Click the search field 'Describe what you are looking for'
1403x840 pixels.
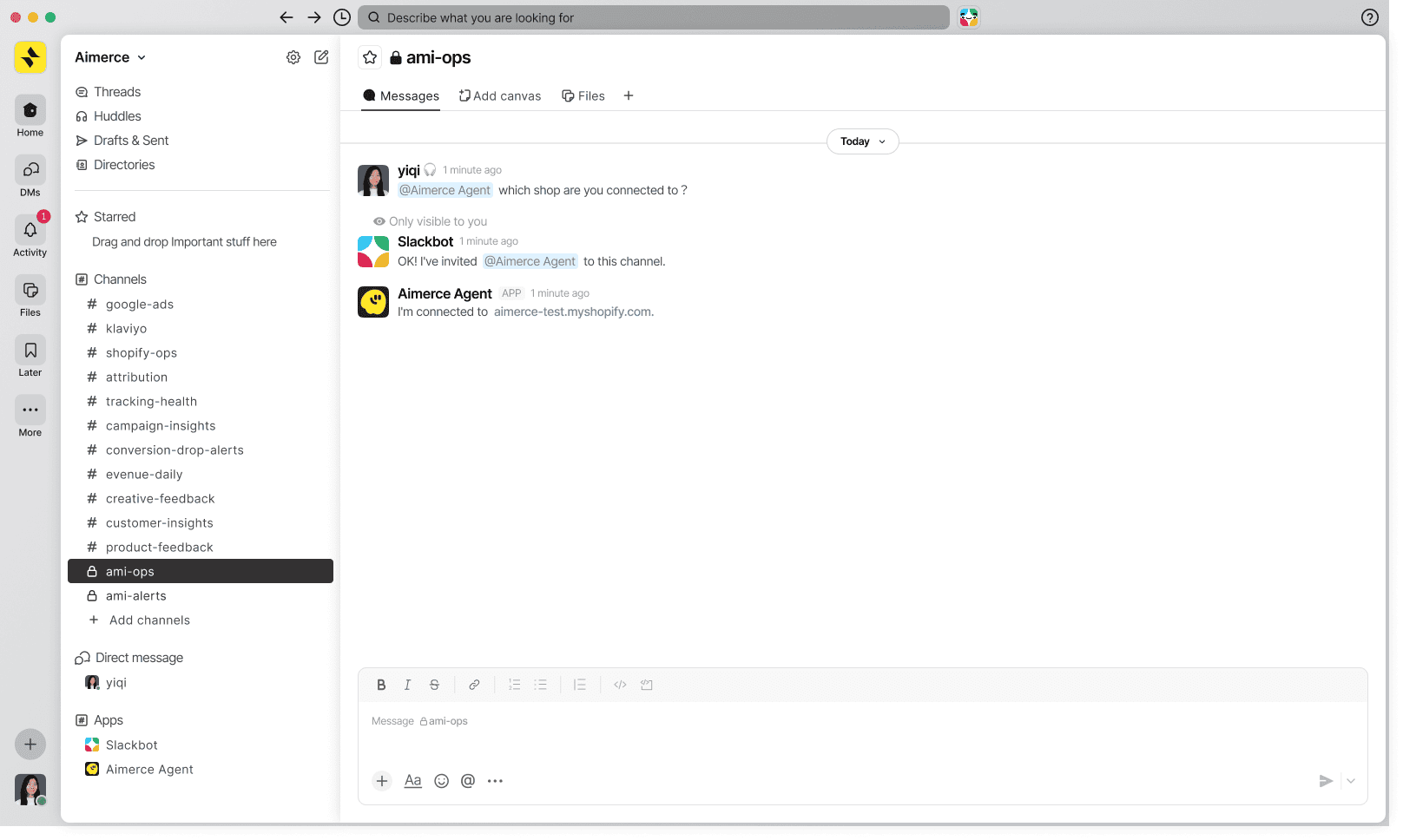653,17
